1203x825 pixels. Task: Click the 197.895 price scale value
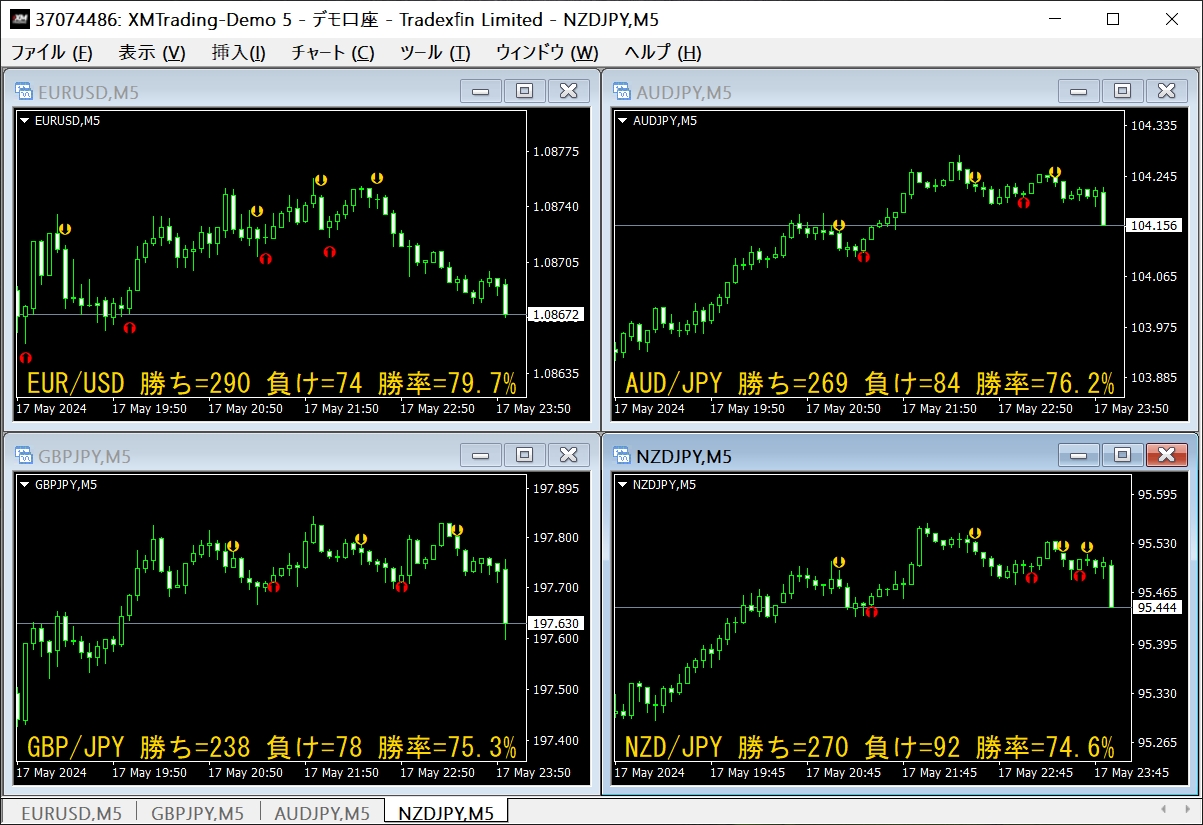point(555,489)
